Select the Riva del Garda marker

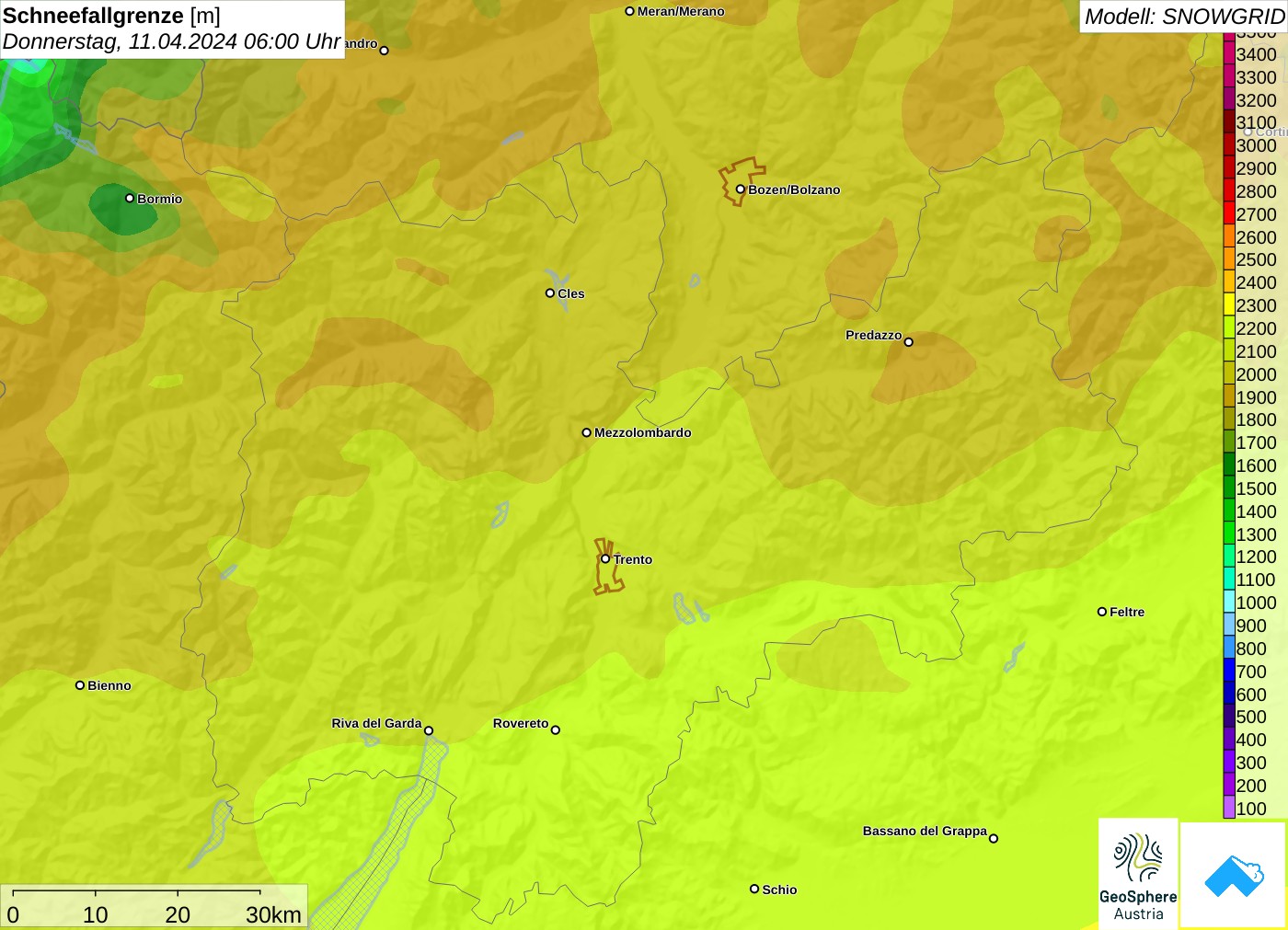[429, 731]
